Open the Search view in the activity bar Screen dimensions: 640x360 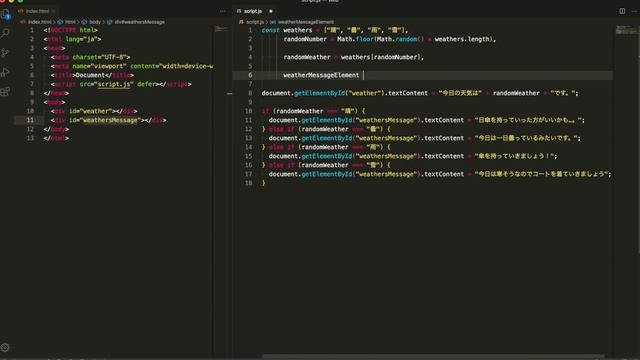tap(6, 33)
